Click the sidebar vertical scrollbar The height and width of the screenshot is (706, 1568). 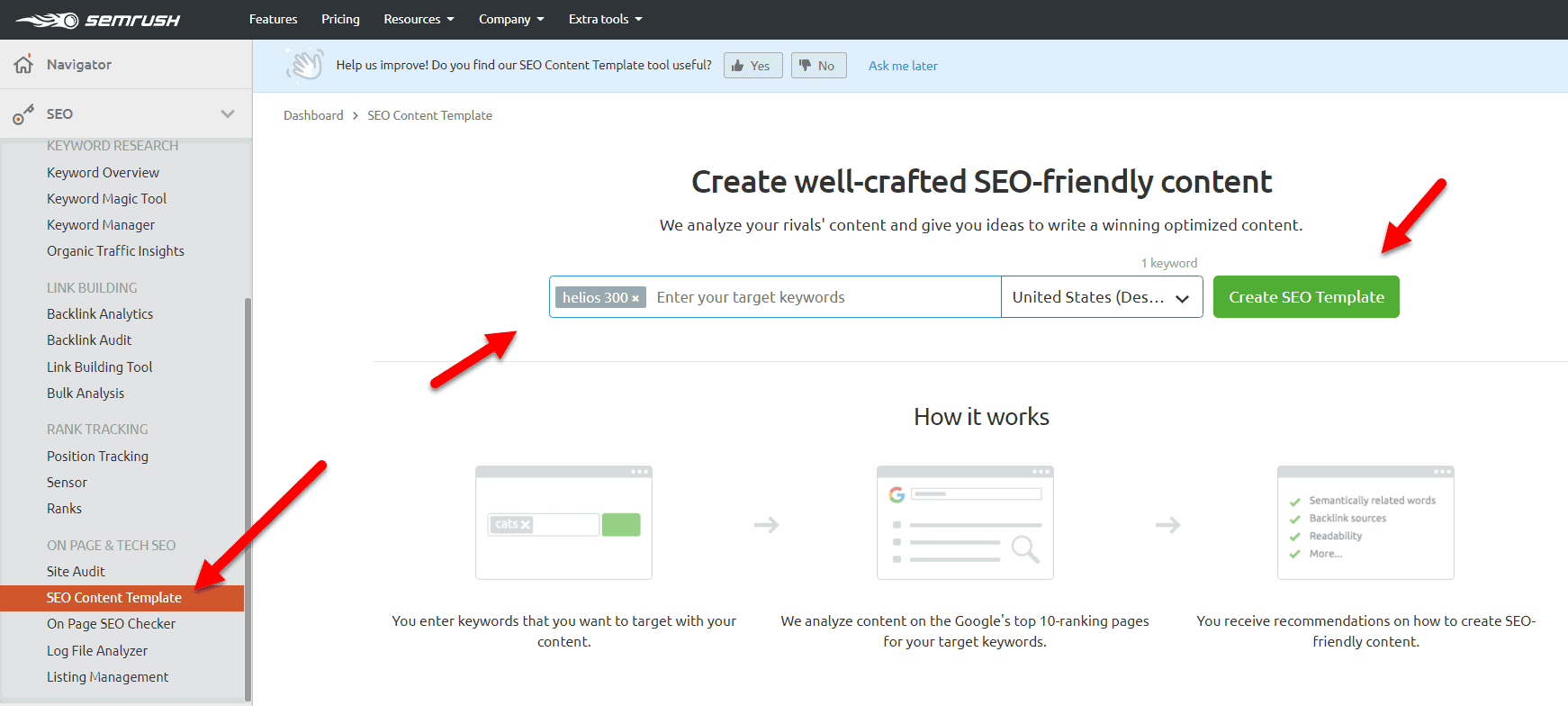248,498
